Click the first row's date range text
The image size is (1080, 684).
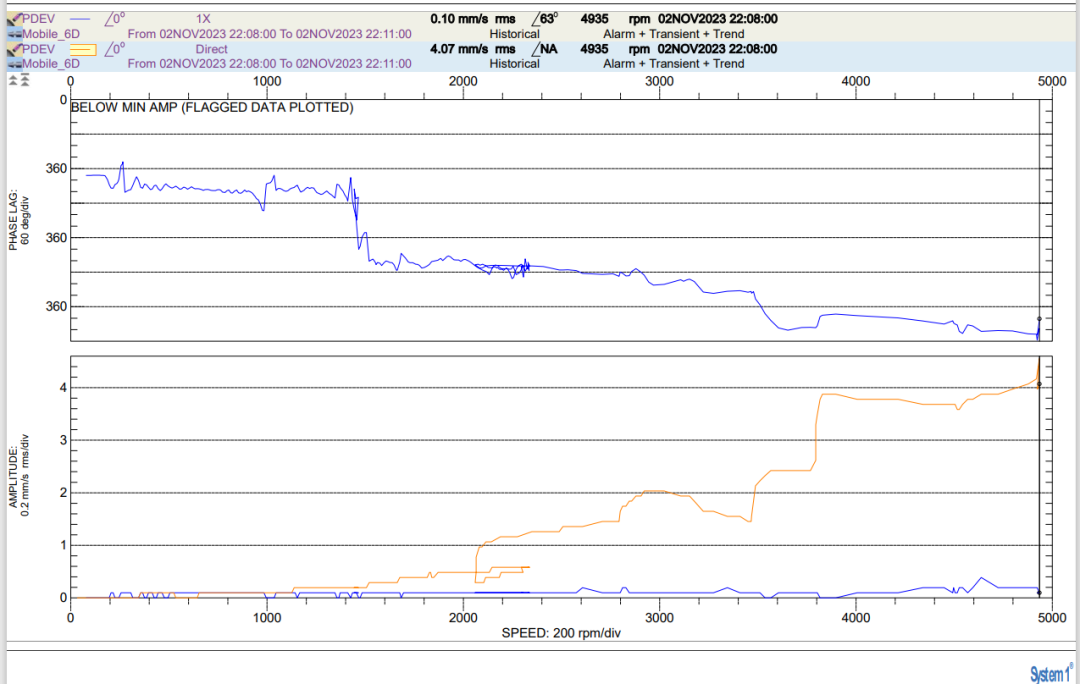(x=269, y=34)
